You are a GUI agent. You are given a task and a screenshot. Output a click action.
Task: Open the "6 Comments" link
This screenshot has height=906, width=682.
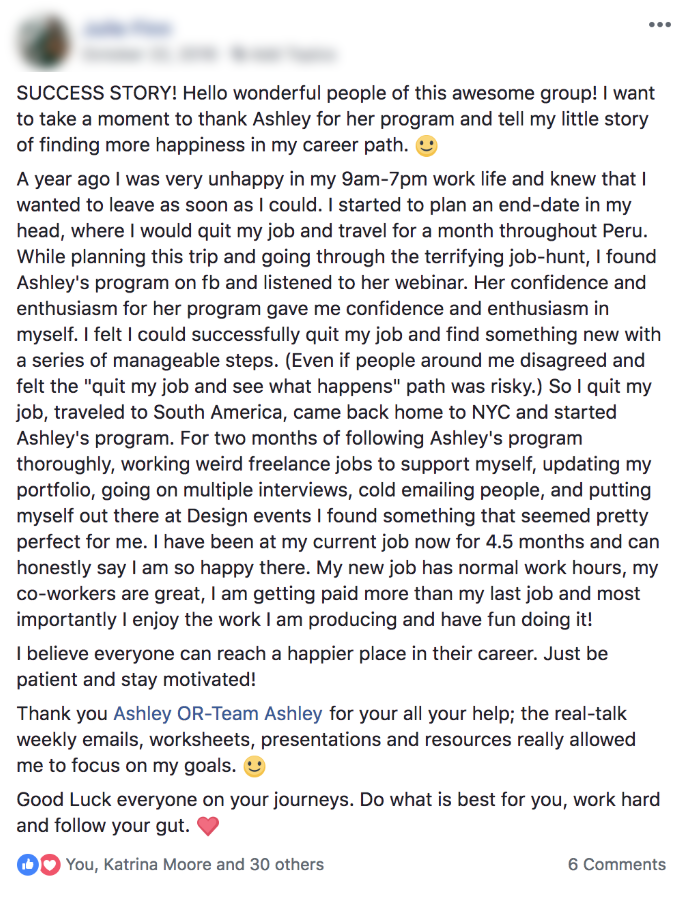pos(617,864)
